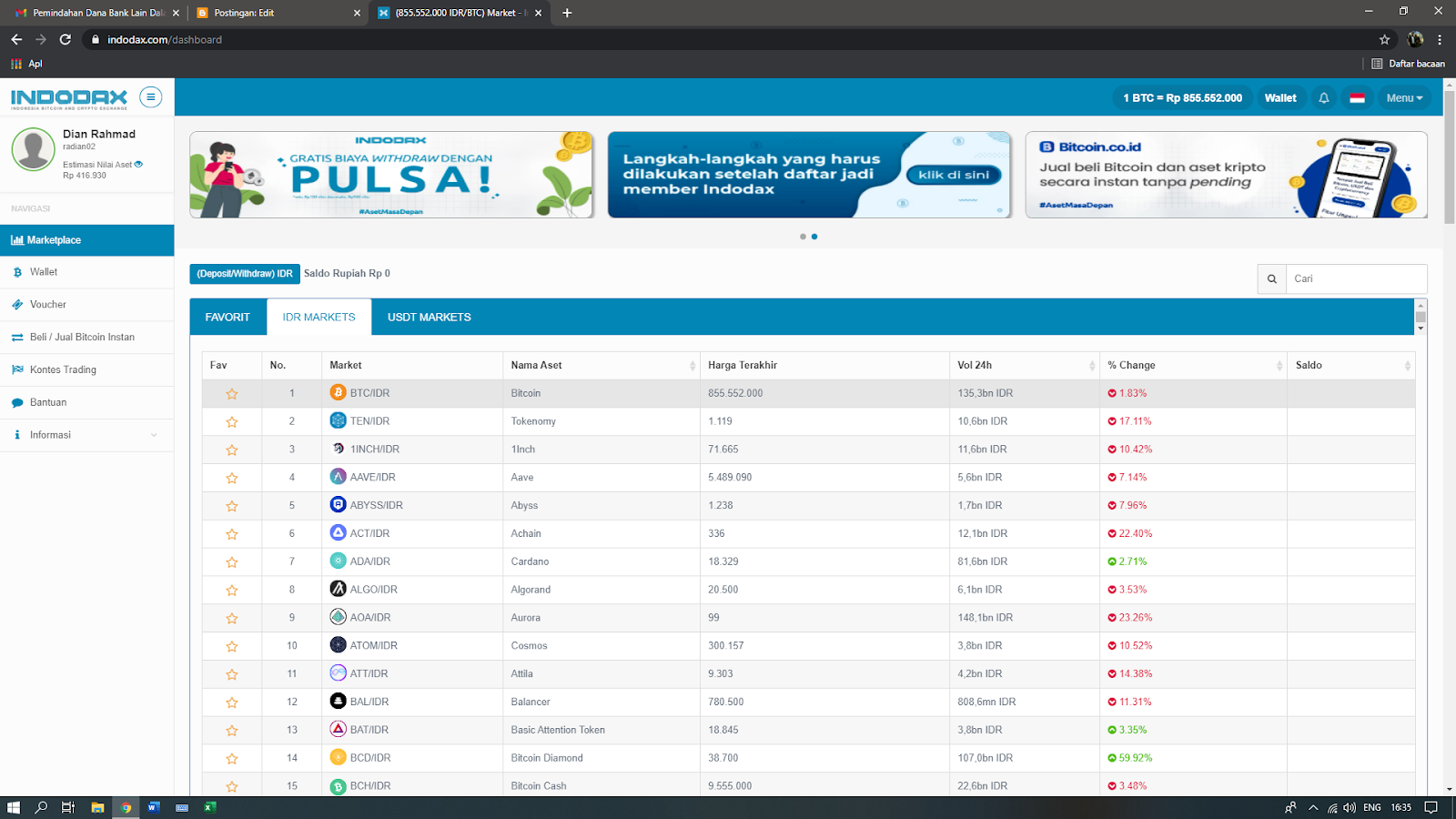The image size is (1456, 819).
Task: Toggle favorite star for BTC/IDR
Action: tap(232, 394)
